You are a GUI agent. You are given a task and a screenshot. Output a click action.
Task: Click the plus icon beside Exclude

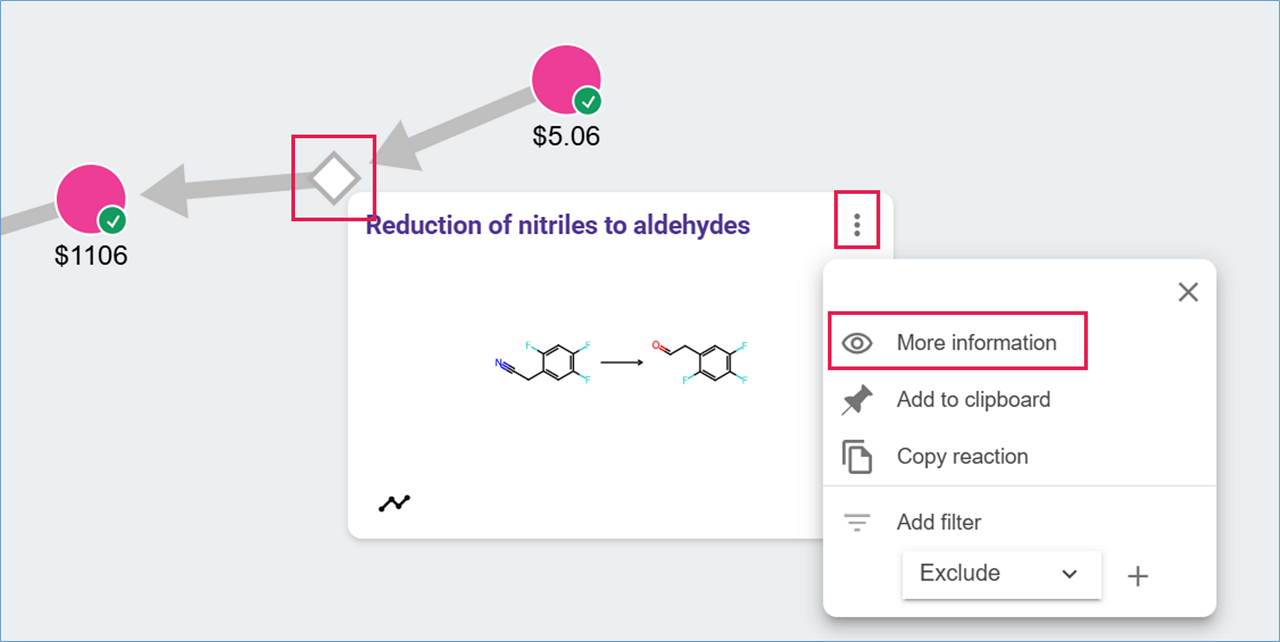coord(1138,576)
